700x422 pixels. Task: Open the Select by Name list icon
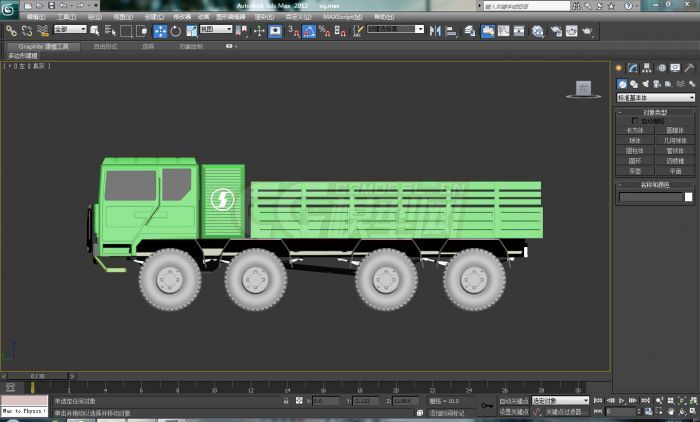[x=110, y=31]
